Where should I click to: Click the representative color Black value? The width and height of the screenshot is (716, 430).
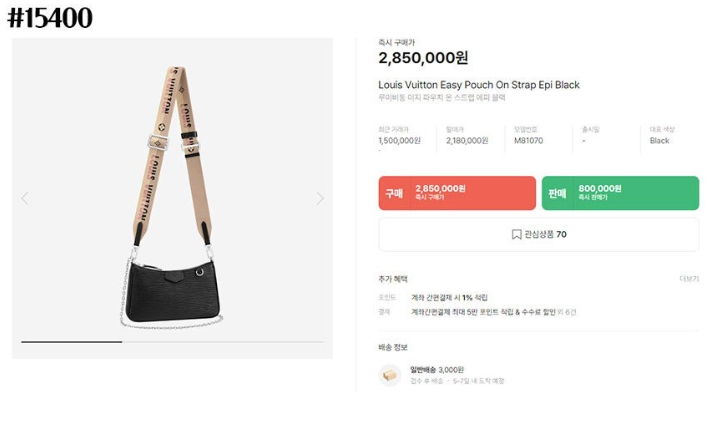[659, 141]
